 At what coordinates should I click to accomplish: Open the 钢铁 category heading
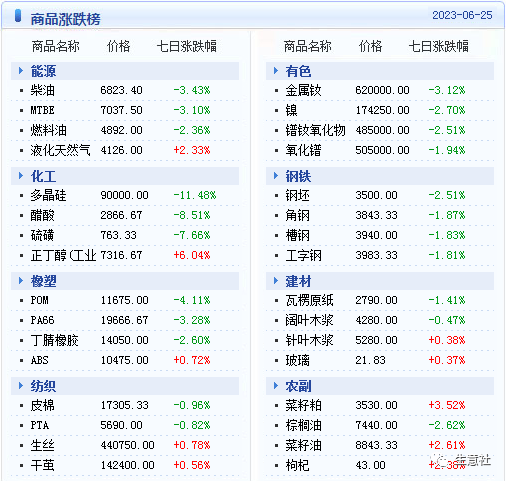click(298, 176)
